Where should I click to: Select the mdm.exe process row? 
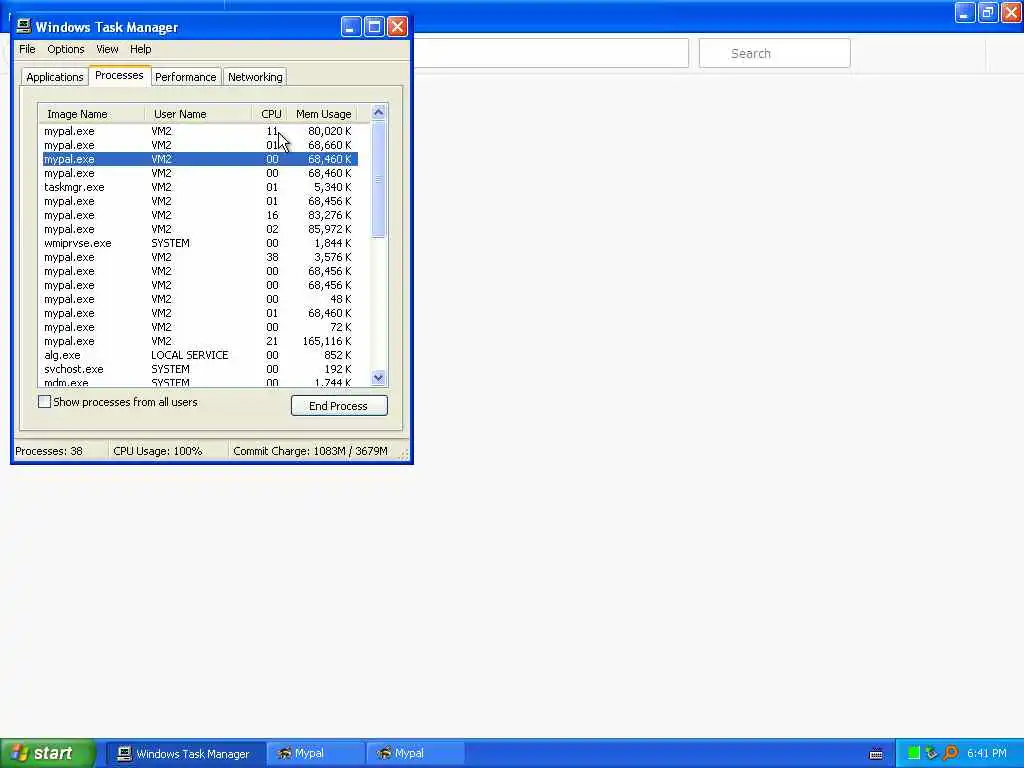point(200,382)
